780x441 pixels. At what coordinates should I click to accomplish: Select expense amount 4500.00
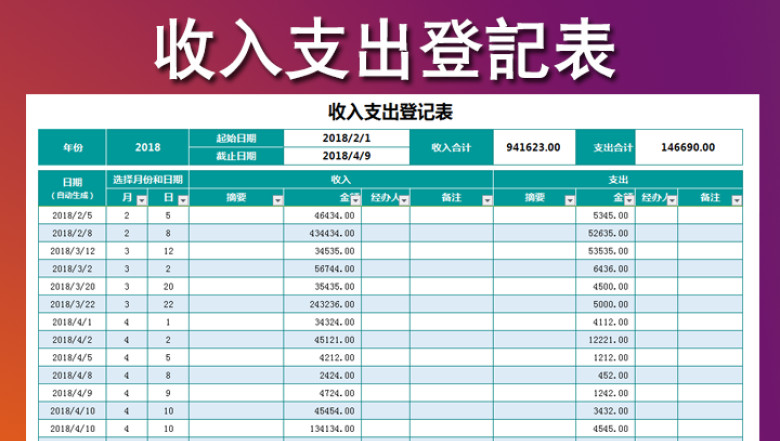[x=605, y=286]
